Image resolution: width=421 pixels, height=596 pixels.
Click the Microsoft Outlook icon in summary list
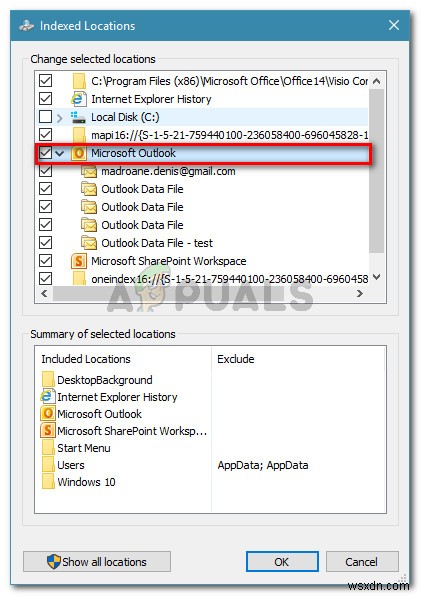(47, 414)
